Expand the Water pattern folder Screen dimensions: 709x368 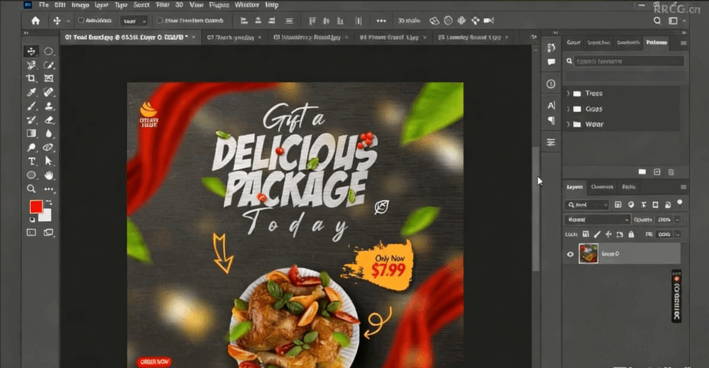(568, 124)
